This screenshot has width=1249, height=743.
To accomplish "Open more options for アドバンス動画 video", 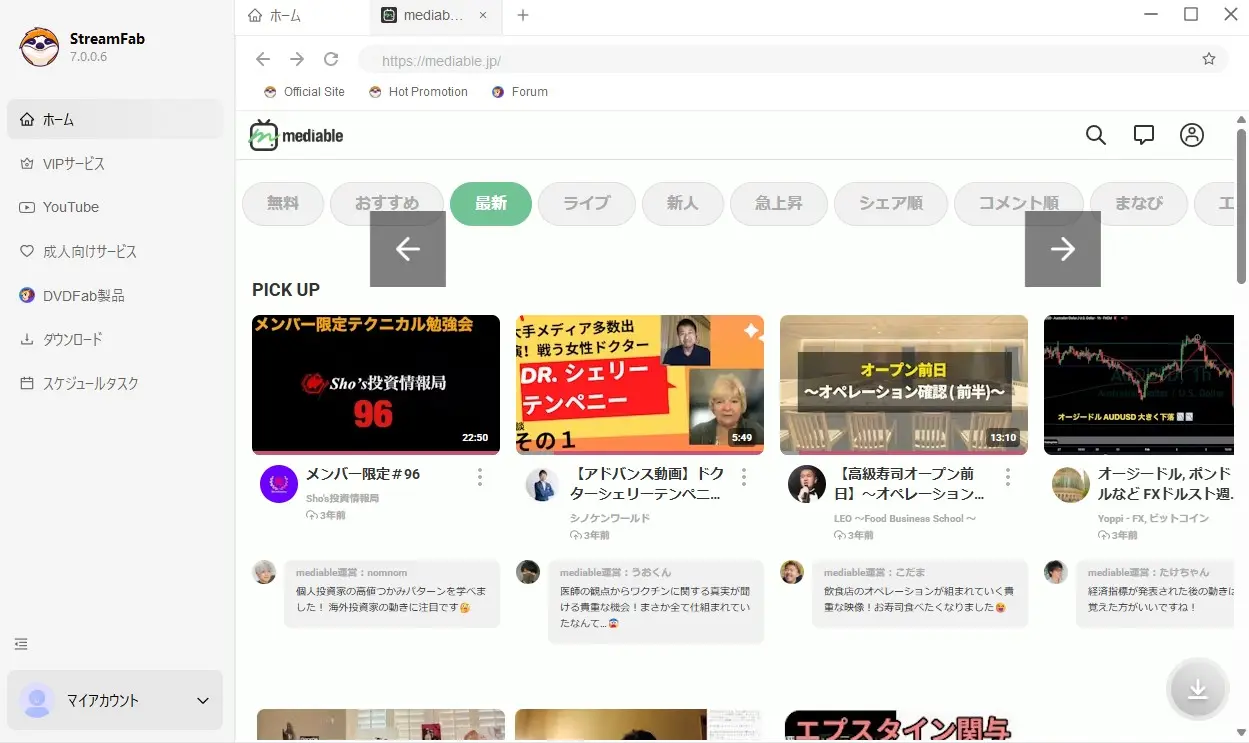I will click(x=744, y=477).
